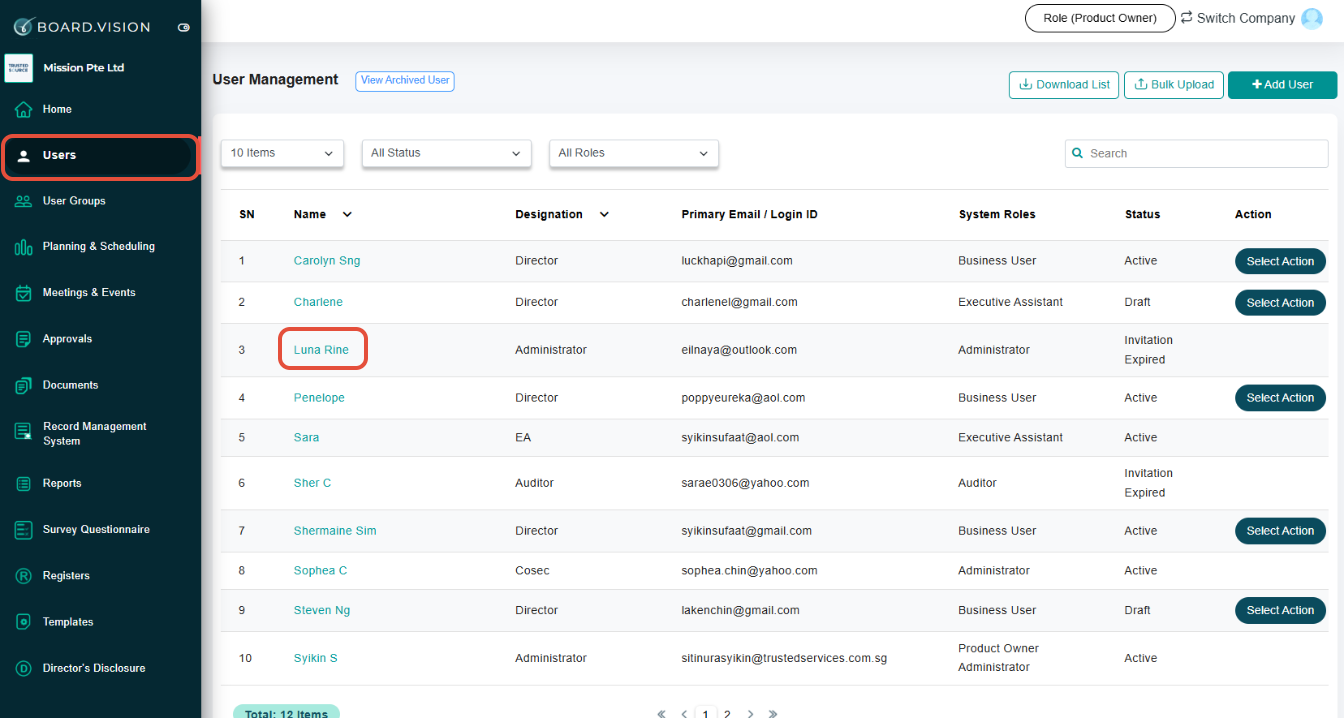The height and width of the screenshot is (718, 1344).
Task: Click the Director's Disclosure icon
Action: pyautogui.click(x=24, y=668)
